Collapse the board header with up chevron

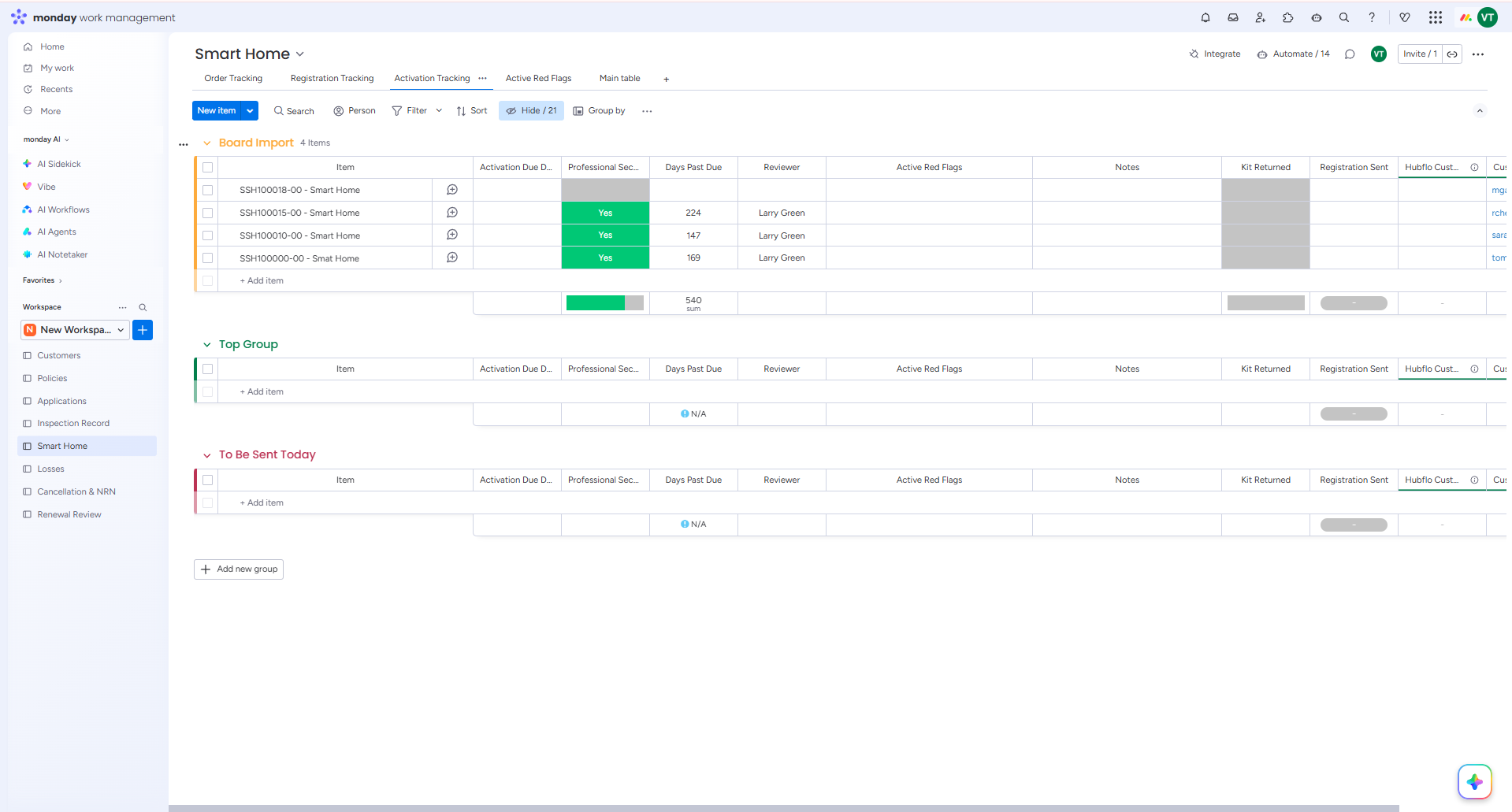tap(1480, 111)
